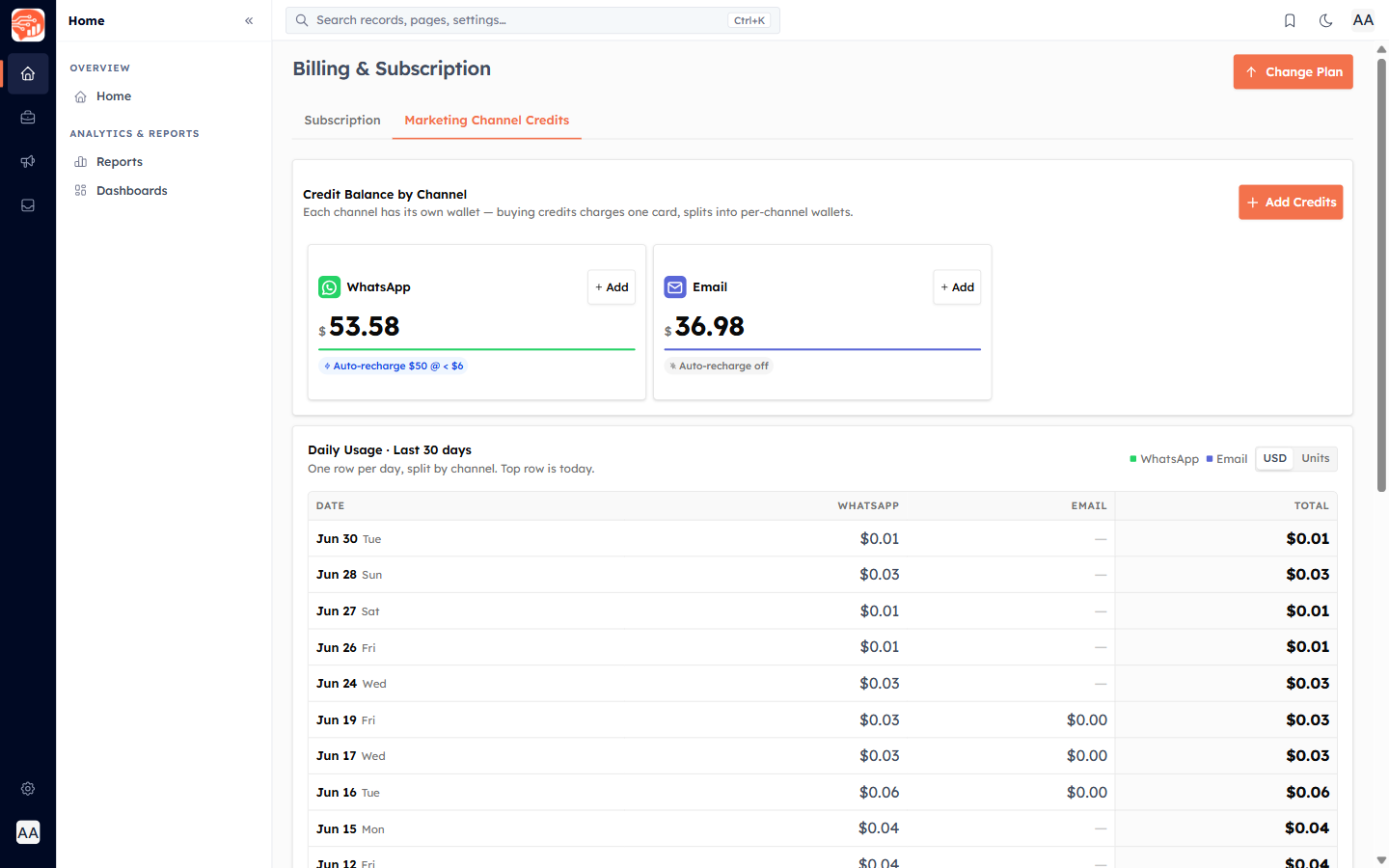The height and width of the screenshot is (868, 1389).
Task: Click the Change Plan button
Action: click(x=1293, y=72)
